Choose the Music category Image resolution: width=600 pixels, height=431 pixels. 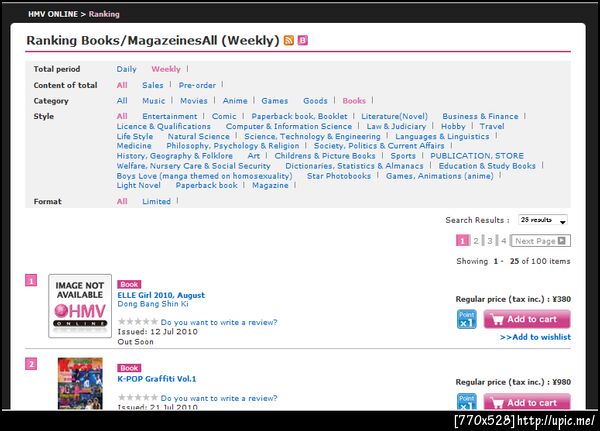tap(153, 101)
